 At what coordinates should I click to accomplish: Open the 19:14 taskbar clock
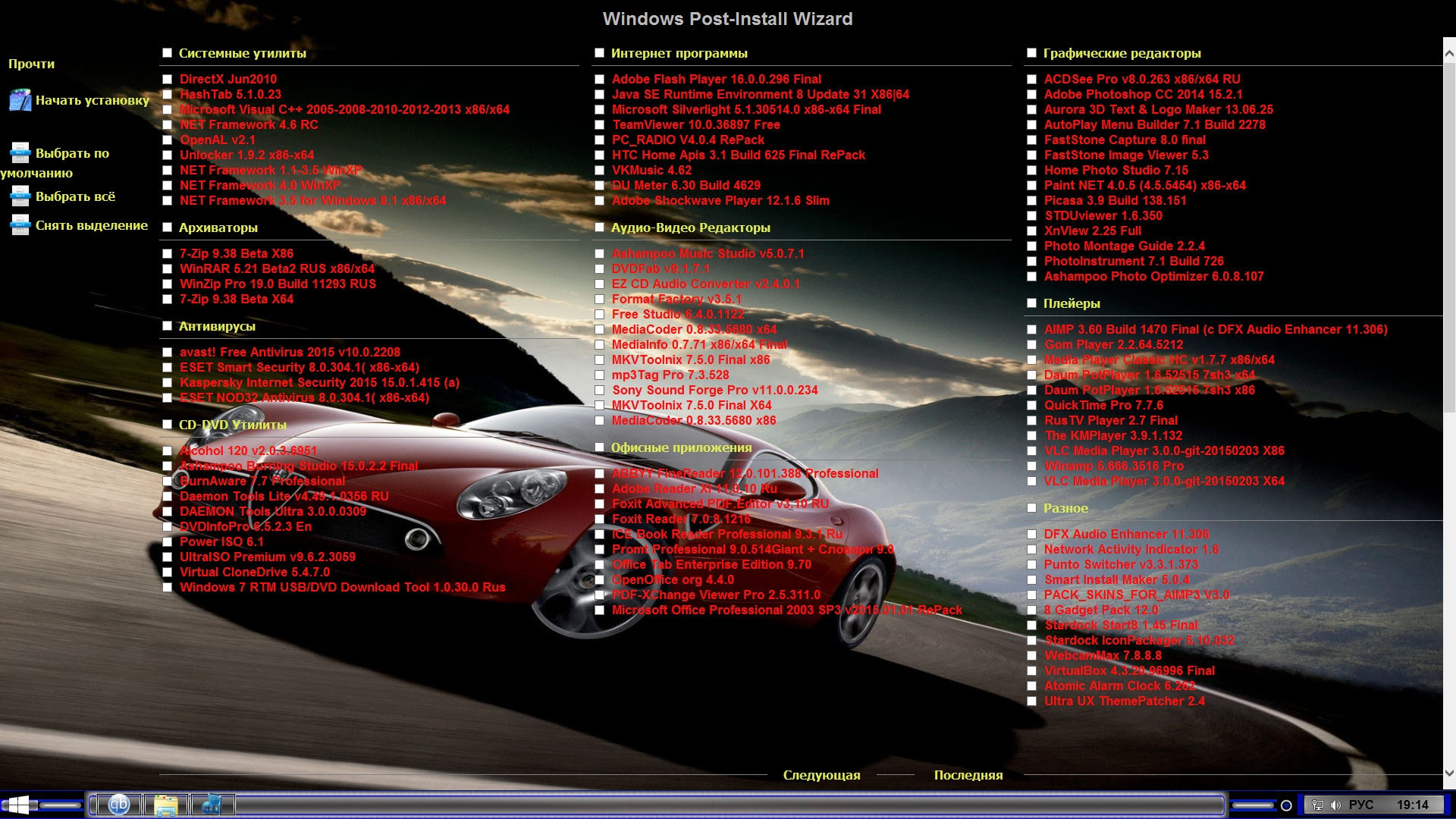(1413, 805)
